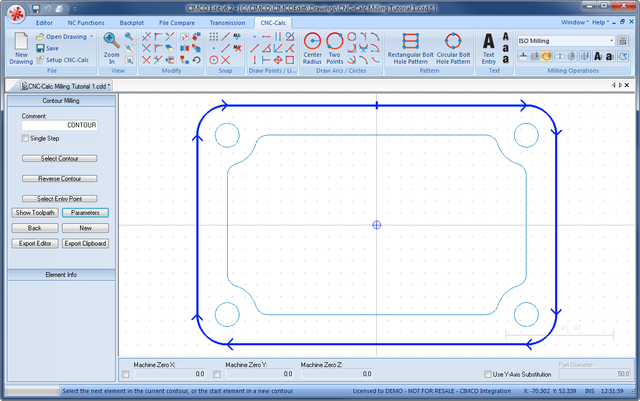Click the Export Clipboard button
This screenshot has width=640, height=401.
[x=85, y=243]
